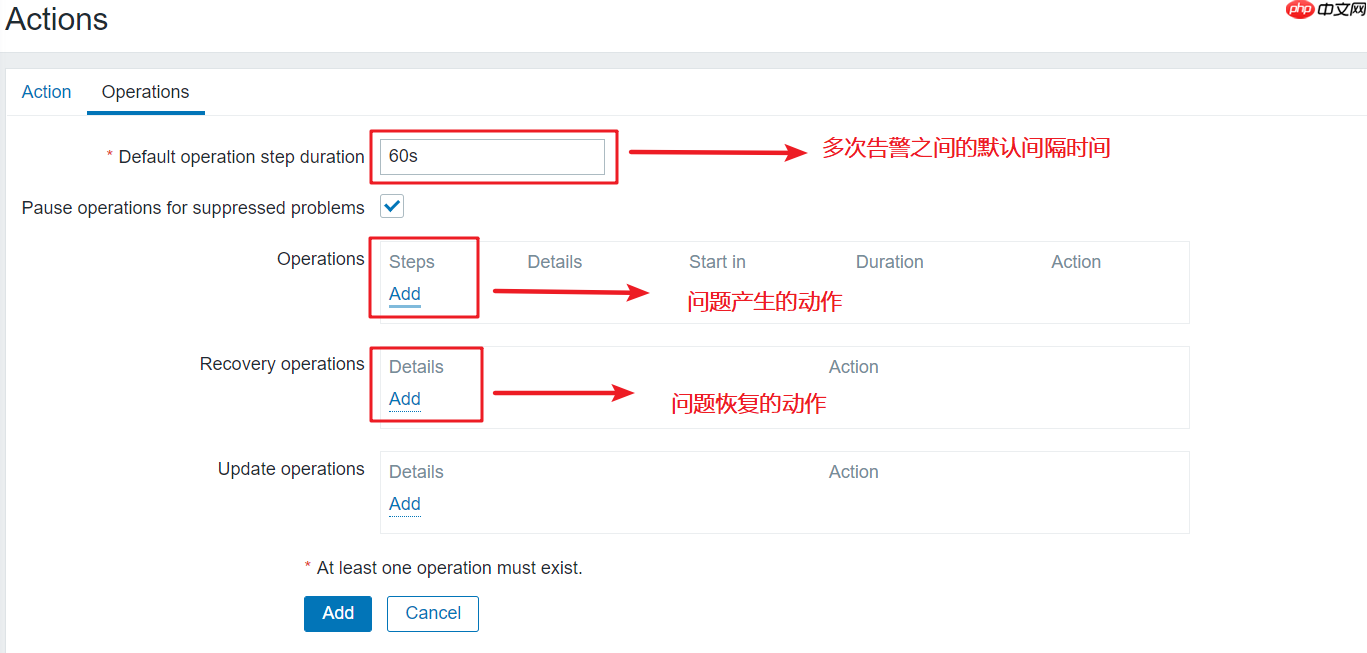This screenshot has width=1367, height=653.
Task: Add an Update operations entry
Action: [x=404, y=504]
